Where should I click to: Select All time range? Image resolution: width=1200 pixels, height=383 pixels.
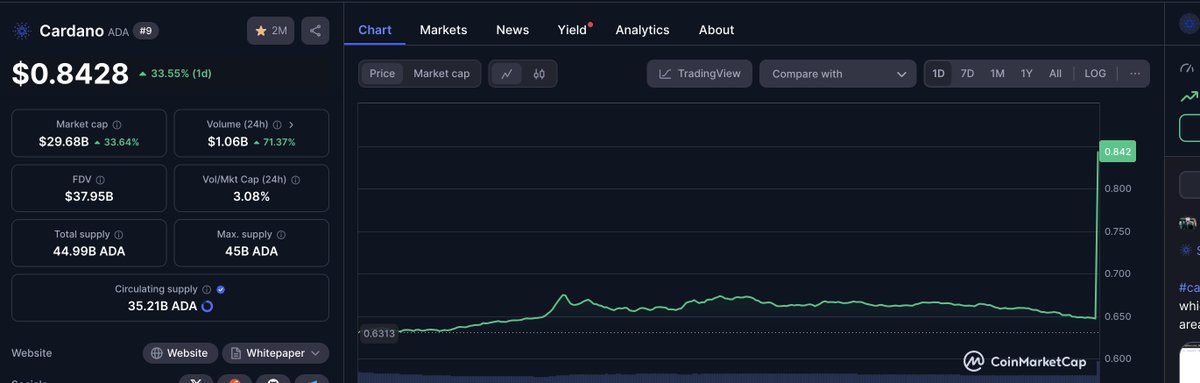point(1055,73)
